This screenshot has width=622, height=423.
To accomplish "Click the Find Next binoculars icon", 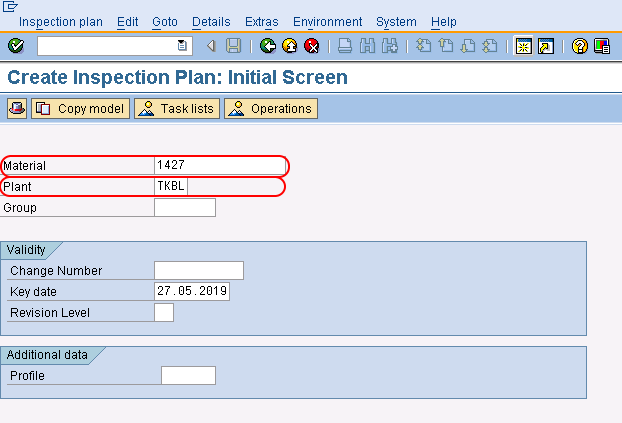I will pos(390,46).
